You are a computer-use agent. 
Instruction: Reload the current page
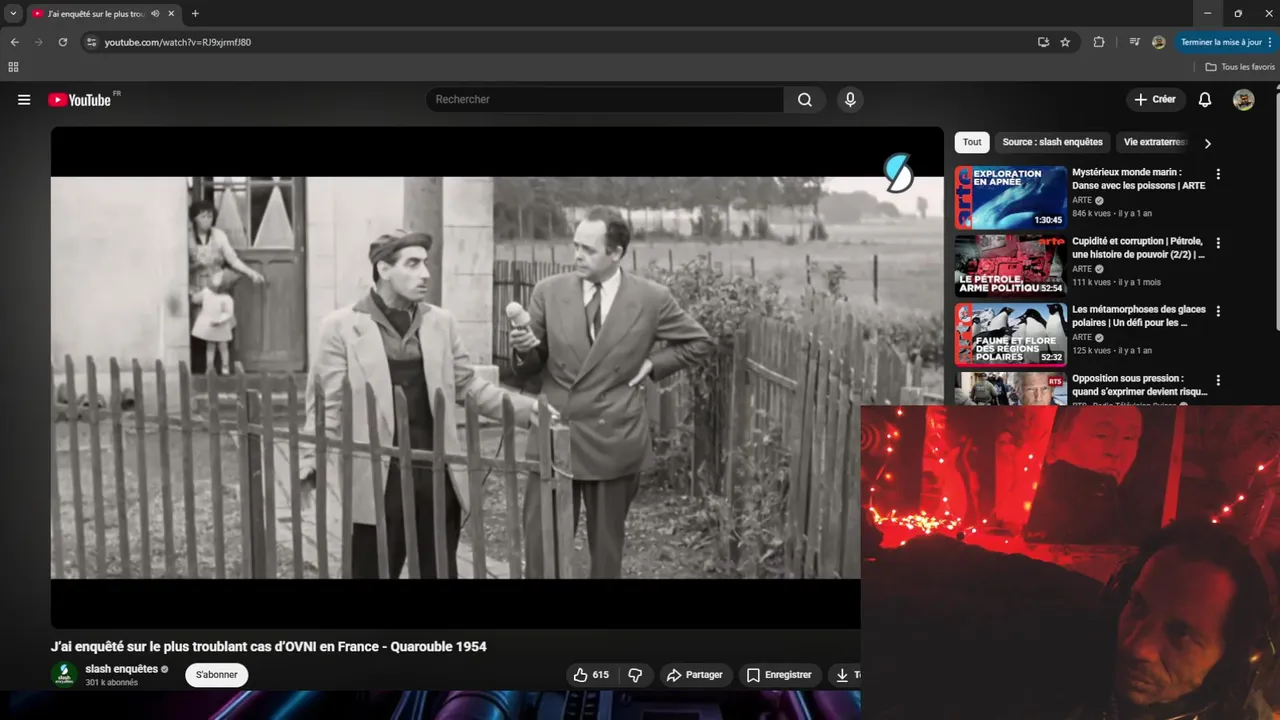(62, 42)
